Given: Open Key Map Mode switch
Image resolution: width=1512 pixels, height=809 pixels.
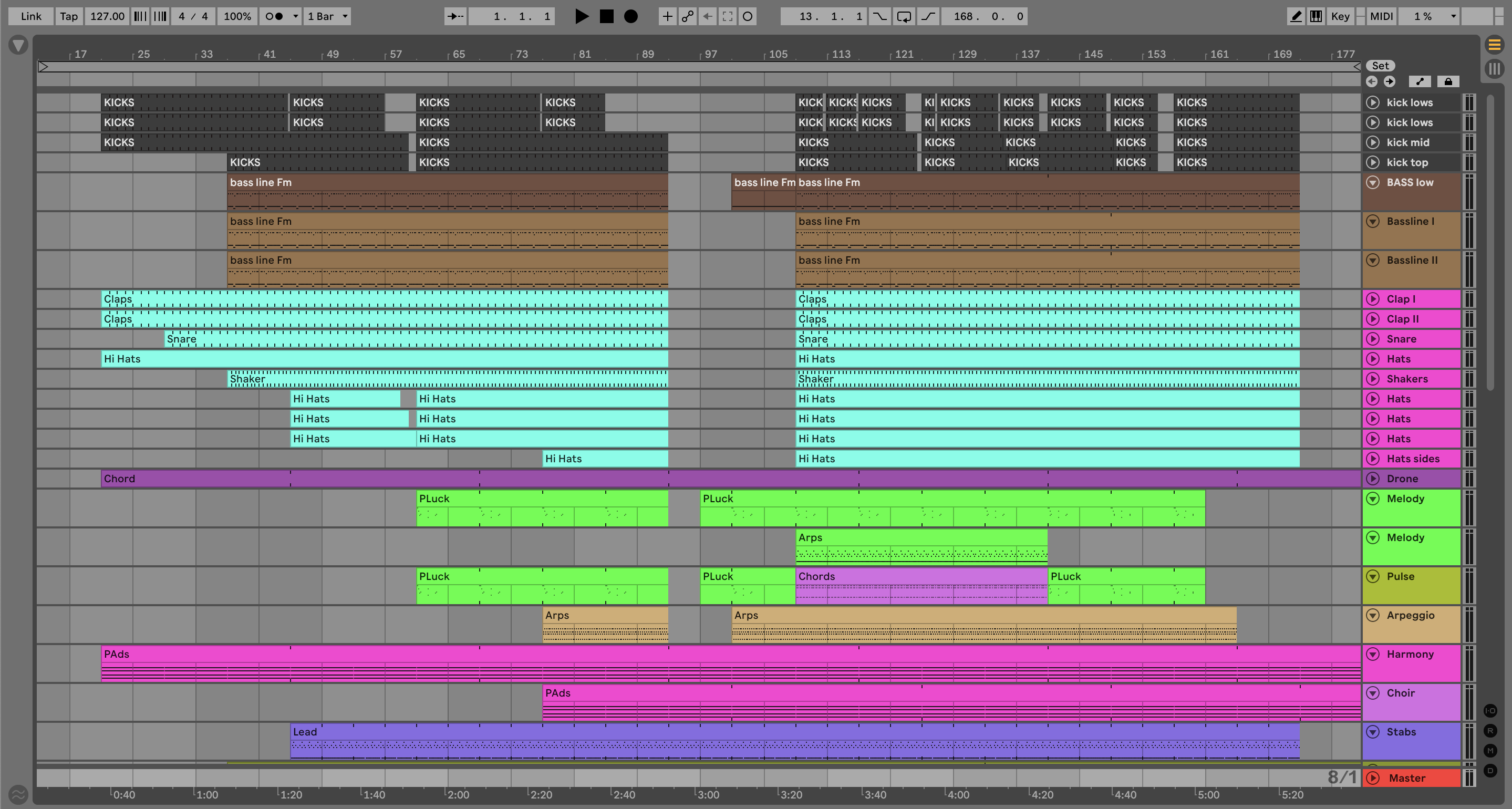Looking at the screenshot, I should coord(1340,16).
